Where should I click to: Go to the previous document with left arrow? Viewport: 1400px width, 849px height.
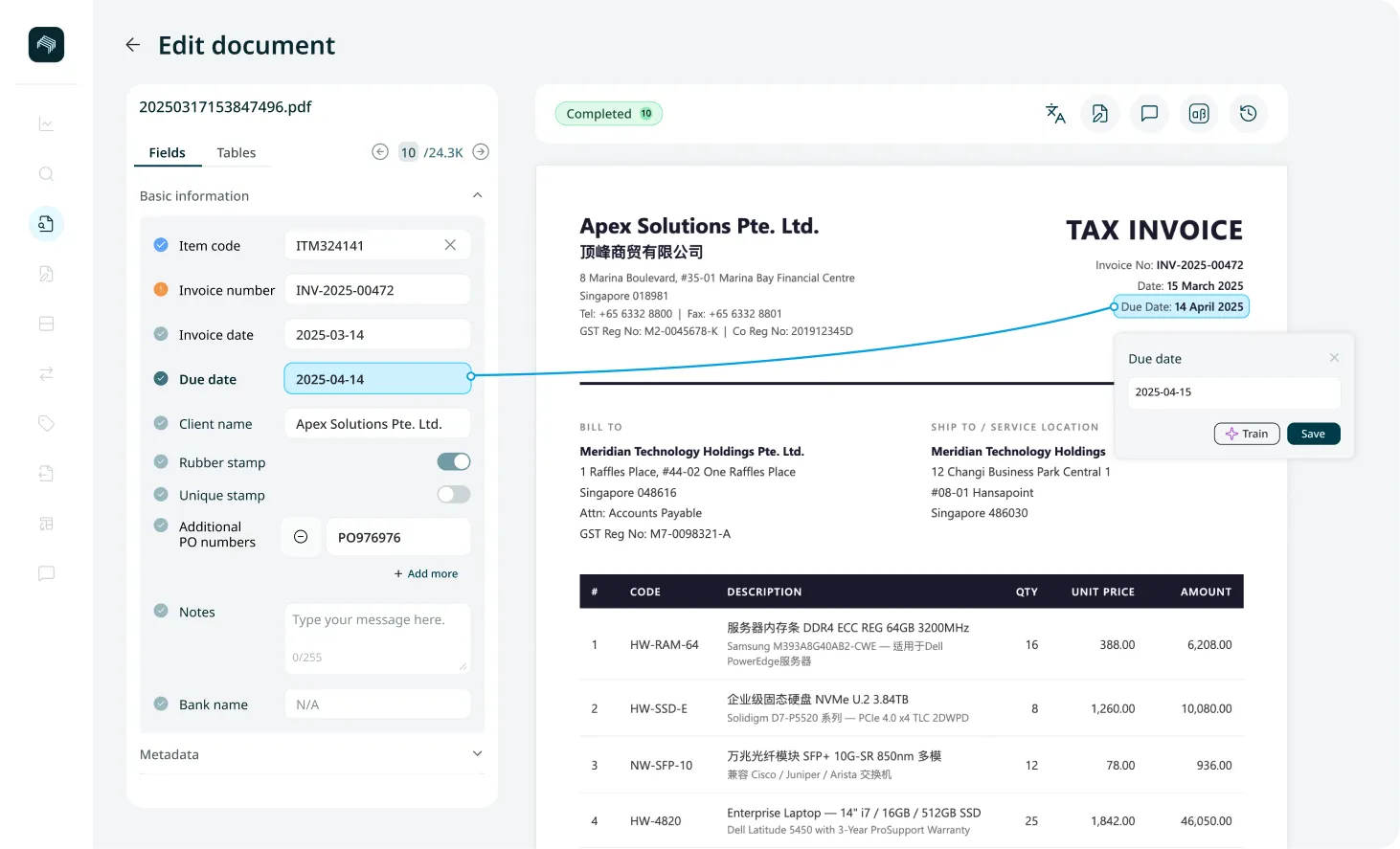pyautogui.click(x=380, y=152)
